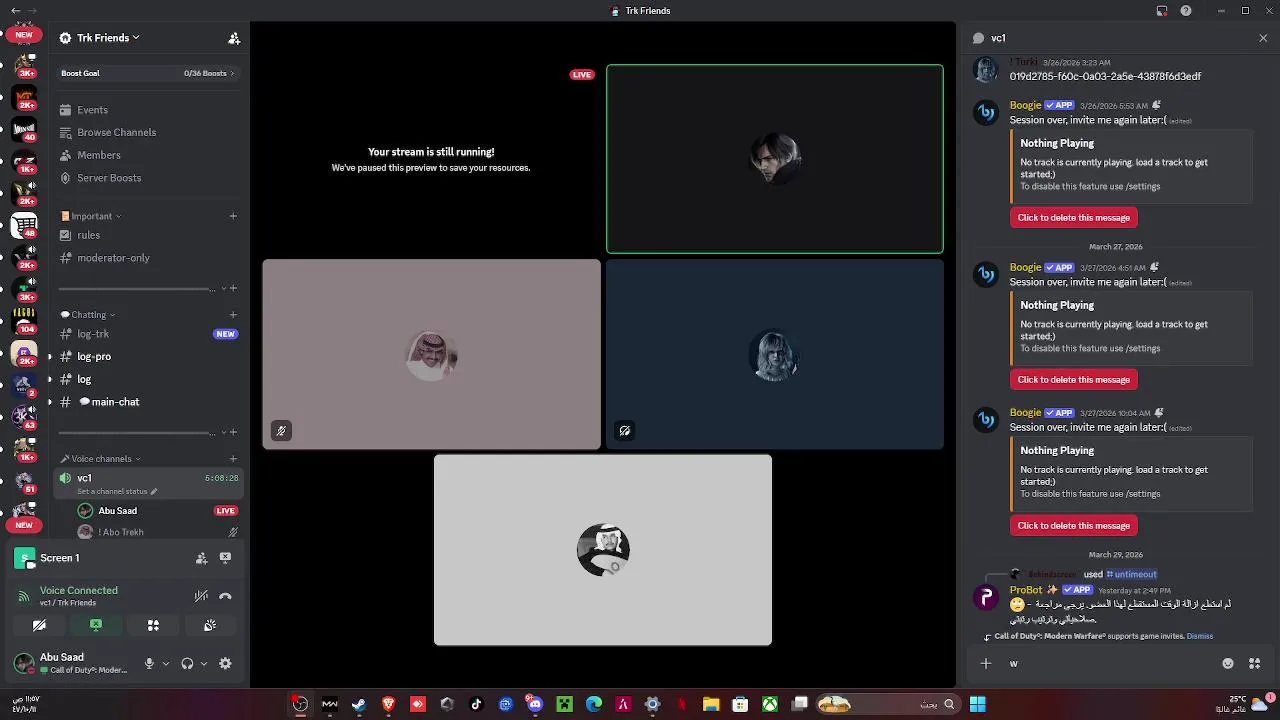This screenshot has height=720, width=1280.
Task: Open Server Boosts
Action: [x=150, y=178]
